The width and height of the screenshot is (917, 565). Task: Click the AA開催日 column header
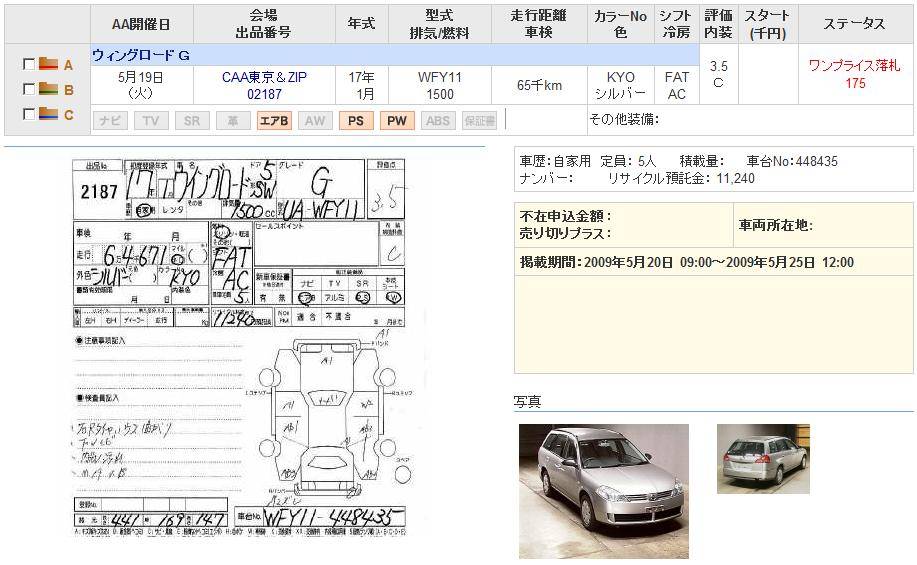point(142,24)
